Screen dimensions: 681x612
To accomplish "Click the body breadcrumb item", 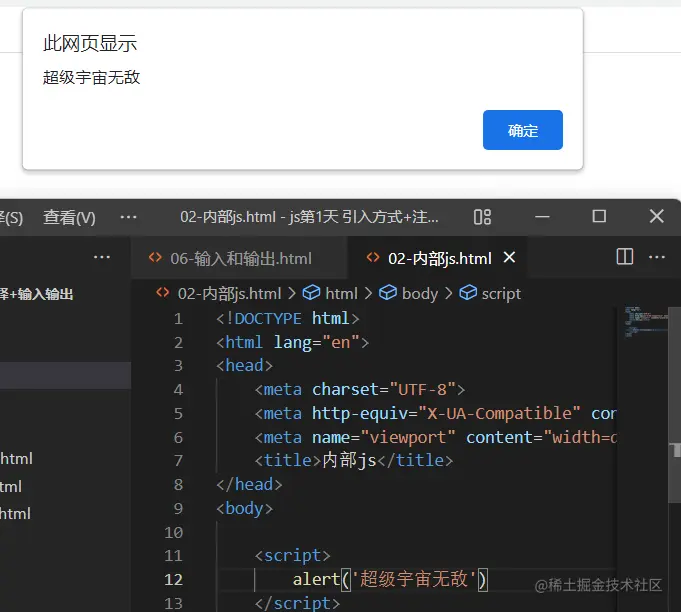I will (420, 294).
